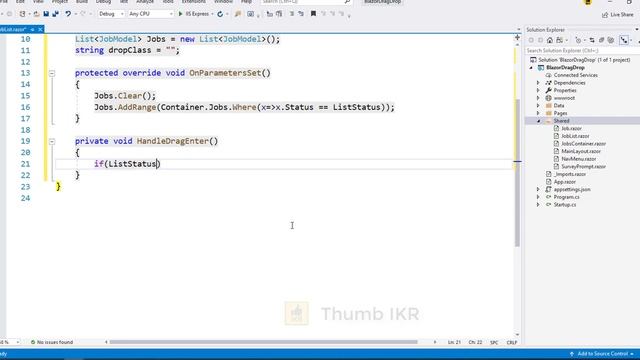This screenshot has width=640, height=360.
Task: Click Collapse All icon in Solution Explorer
Action: pos(601,40)
